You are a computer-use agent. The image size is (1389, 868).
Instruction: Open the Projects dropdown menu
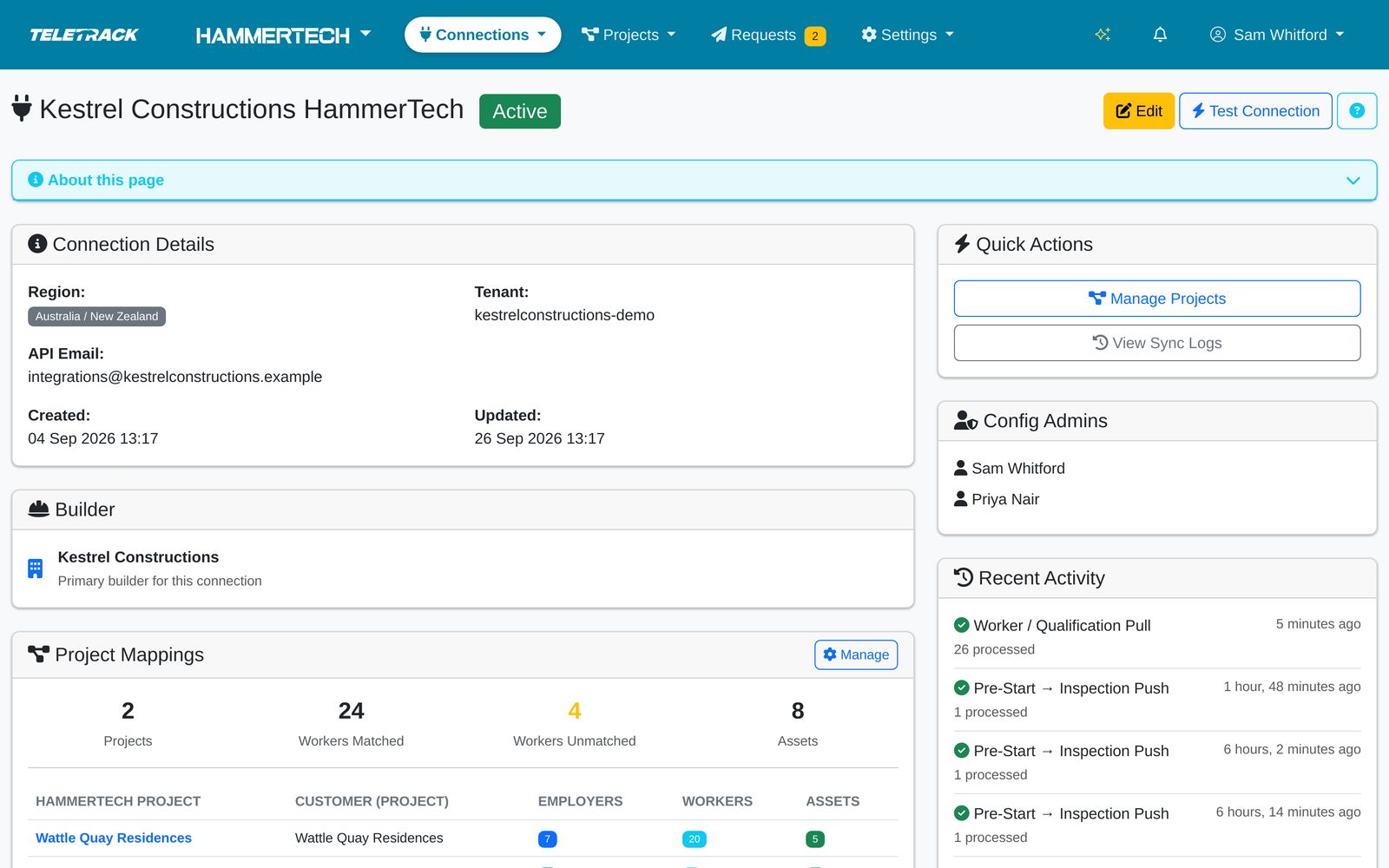(629, 35)
